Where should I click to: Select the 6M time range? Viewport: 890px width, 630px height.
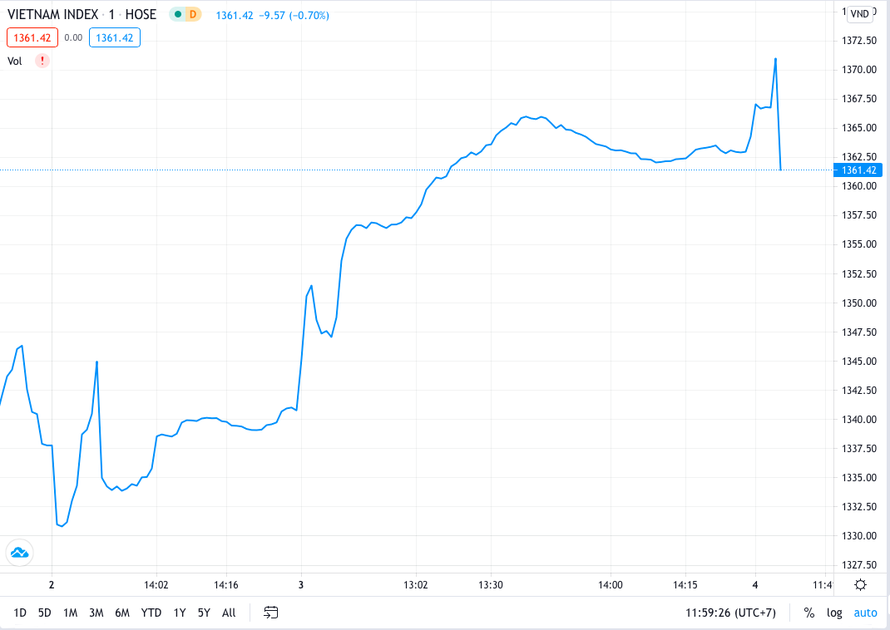122,613
